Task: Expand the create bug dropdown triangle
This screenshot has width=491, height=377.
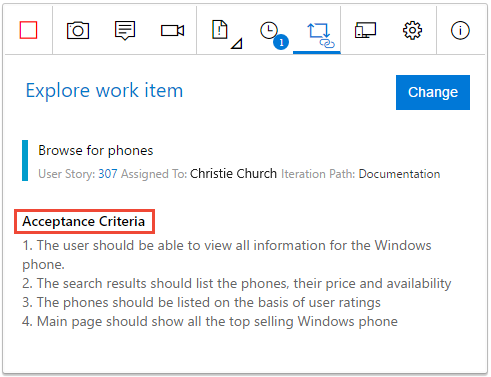Action: pyautogui.click(x=237, y=44)
